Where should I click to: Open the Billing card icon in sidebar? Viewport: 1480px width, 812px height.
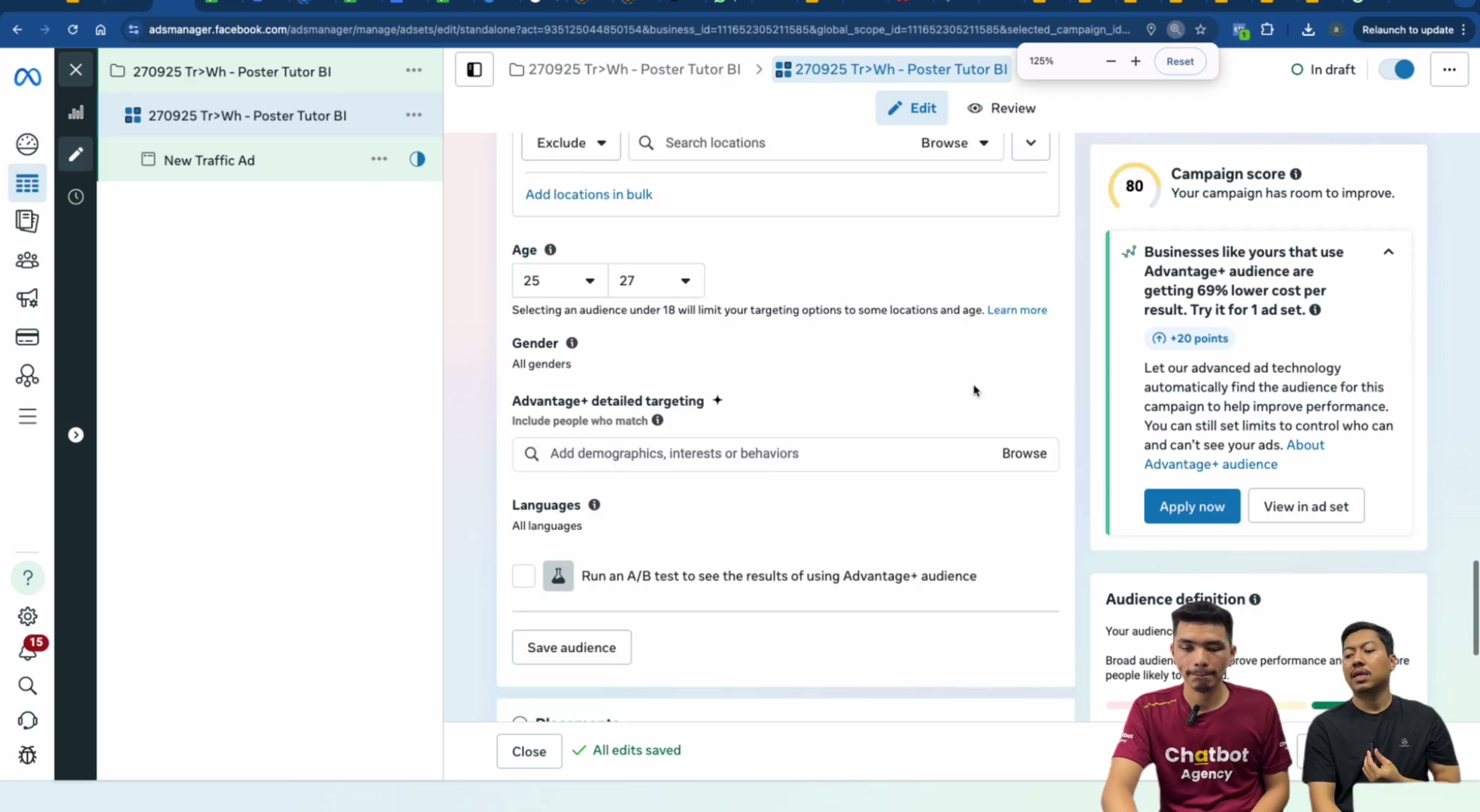[27, 337]
